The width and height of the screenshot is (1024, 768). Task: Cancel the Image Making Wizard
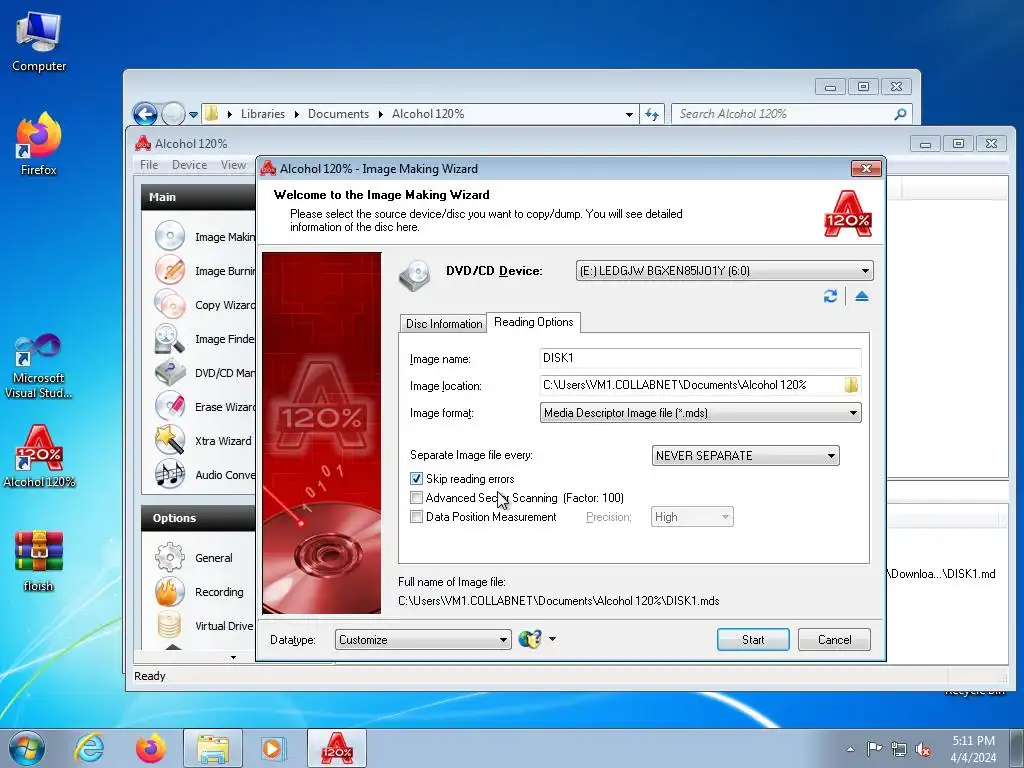pyautogui.click(x=834, y=639)
